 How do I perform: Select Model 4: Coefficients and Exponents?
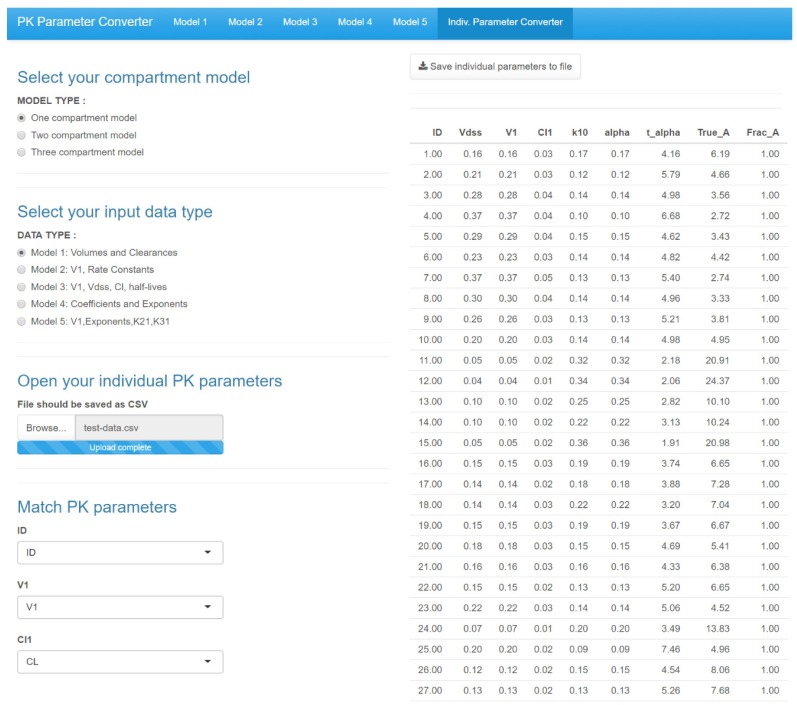tap(22, 304)
